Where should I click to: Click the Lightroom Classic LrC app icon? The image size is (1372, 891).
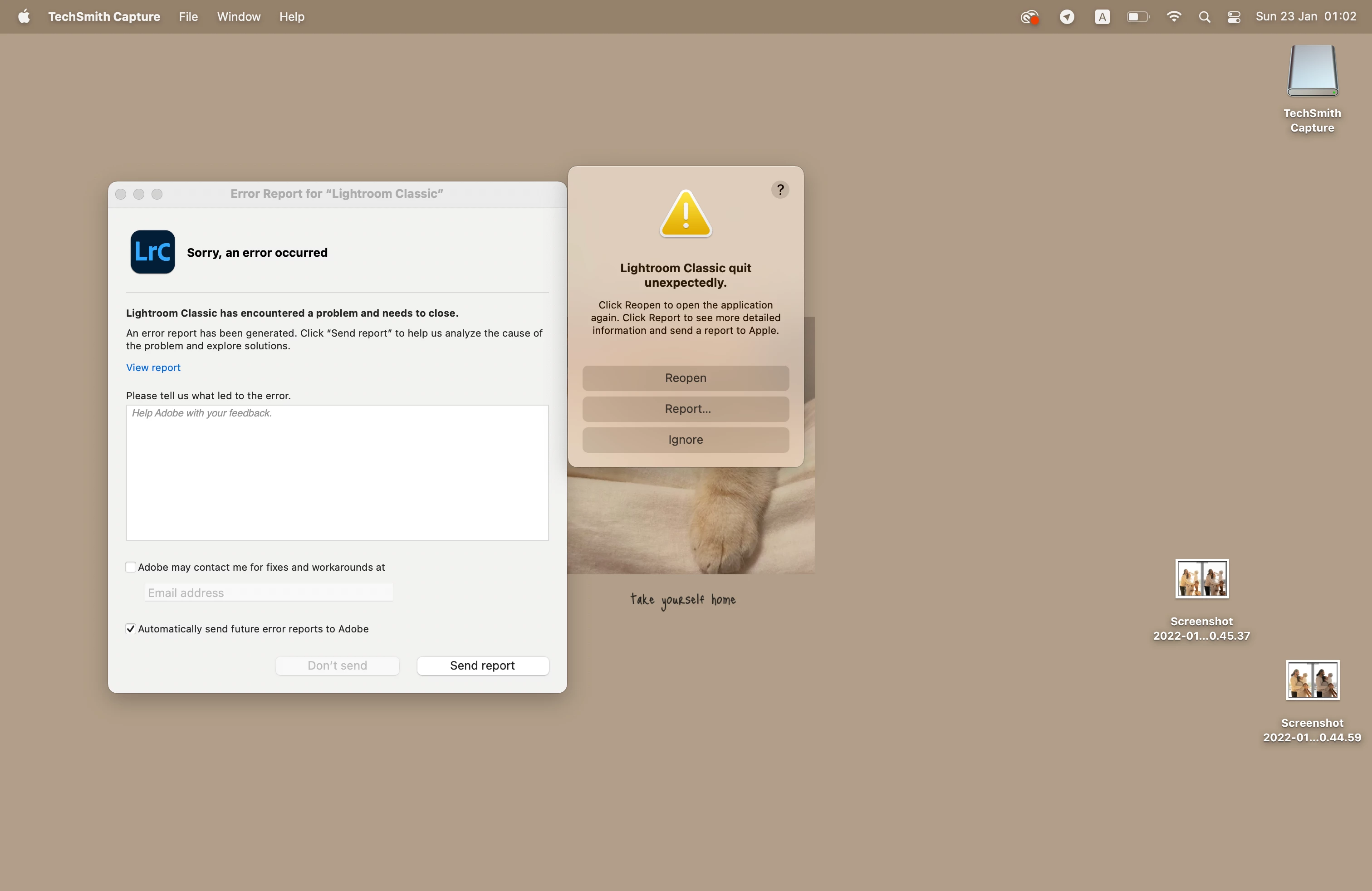pos(152,252)
